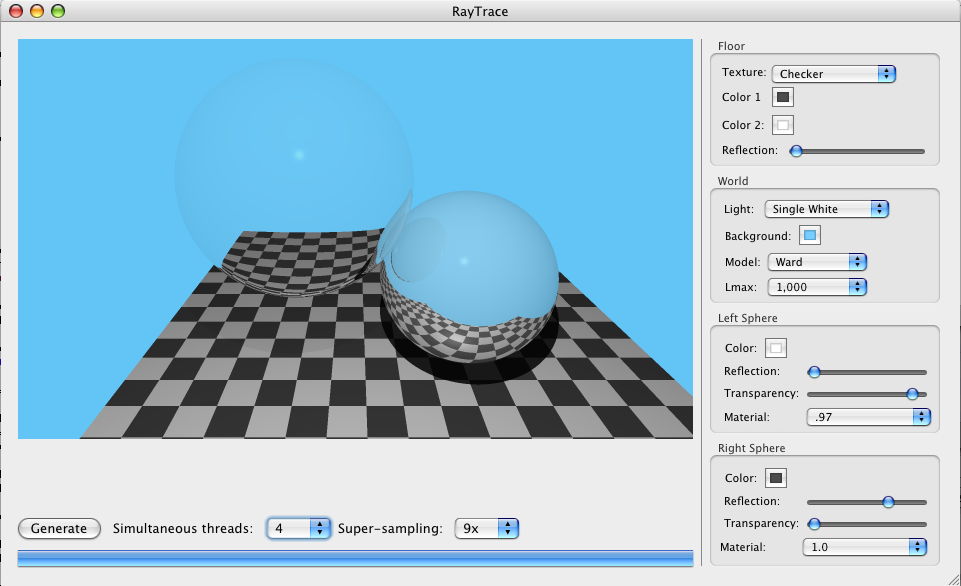
Task: Open the Lmax dropdown
Action: point(816,287)
